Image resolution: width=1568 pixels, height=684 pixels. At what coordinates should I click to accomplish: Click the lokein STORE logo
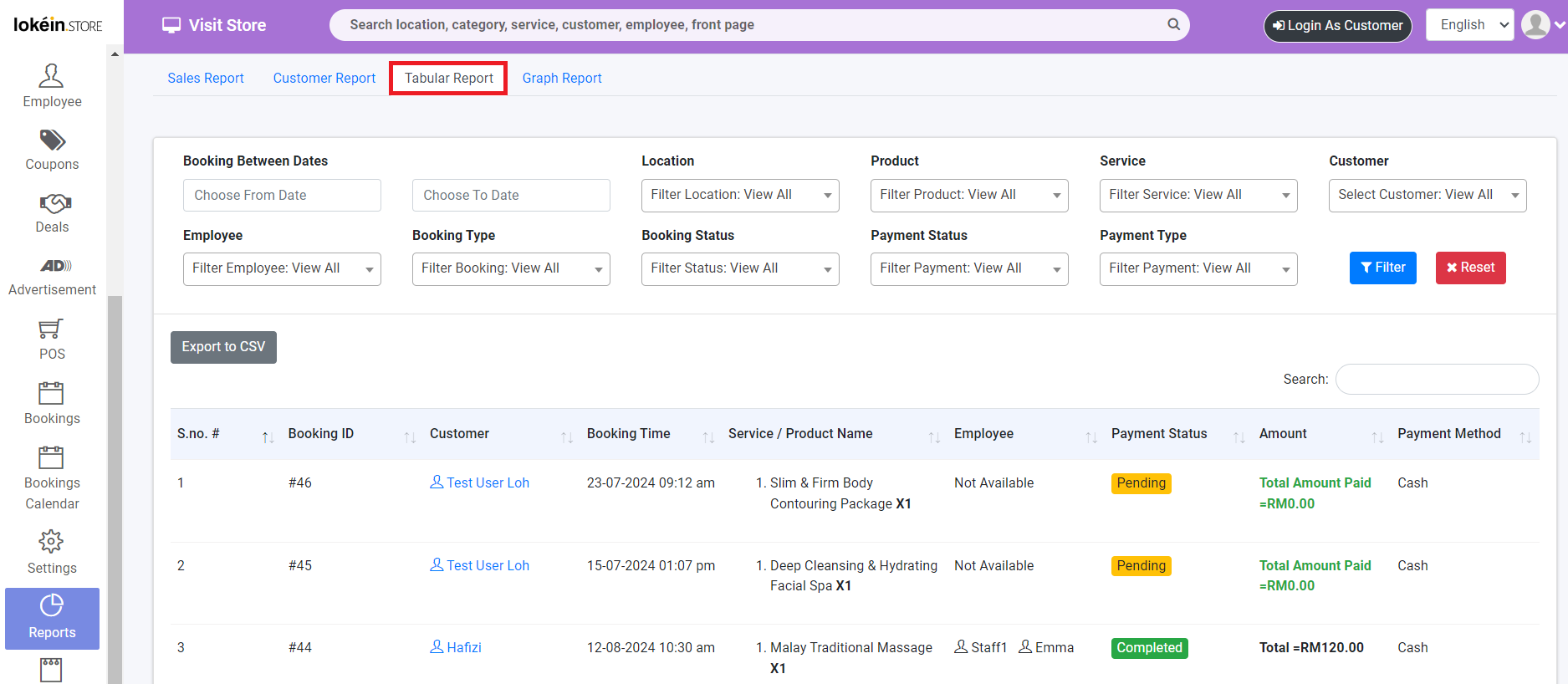click(58, 24)
